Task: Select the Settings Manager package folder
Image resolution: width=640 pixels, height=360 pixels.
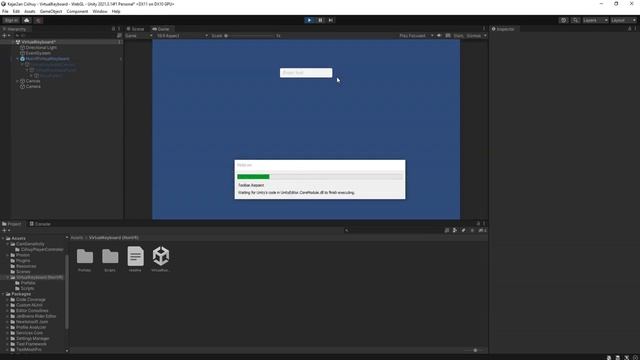Action: (x=33, y=338)
